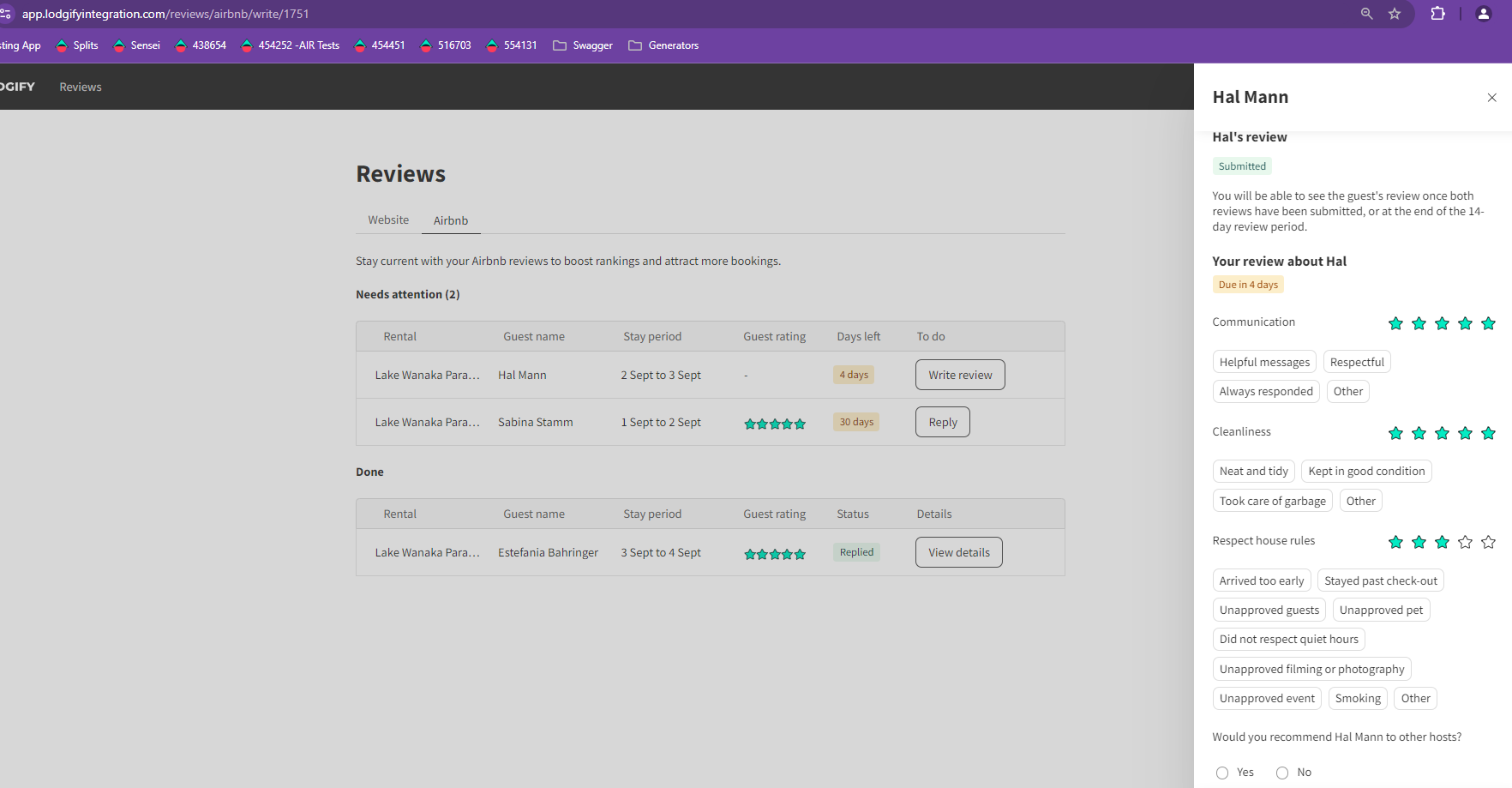Open the browser extensions puzzle icon

click(1437, 14)
